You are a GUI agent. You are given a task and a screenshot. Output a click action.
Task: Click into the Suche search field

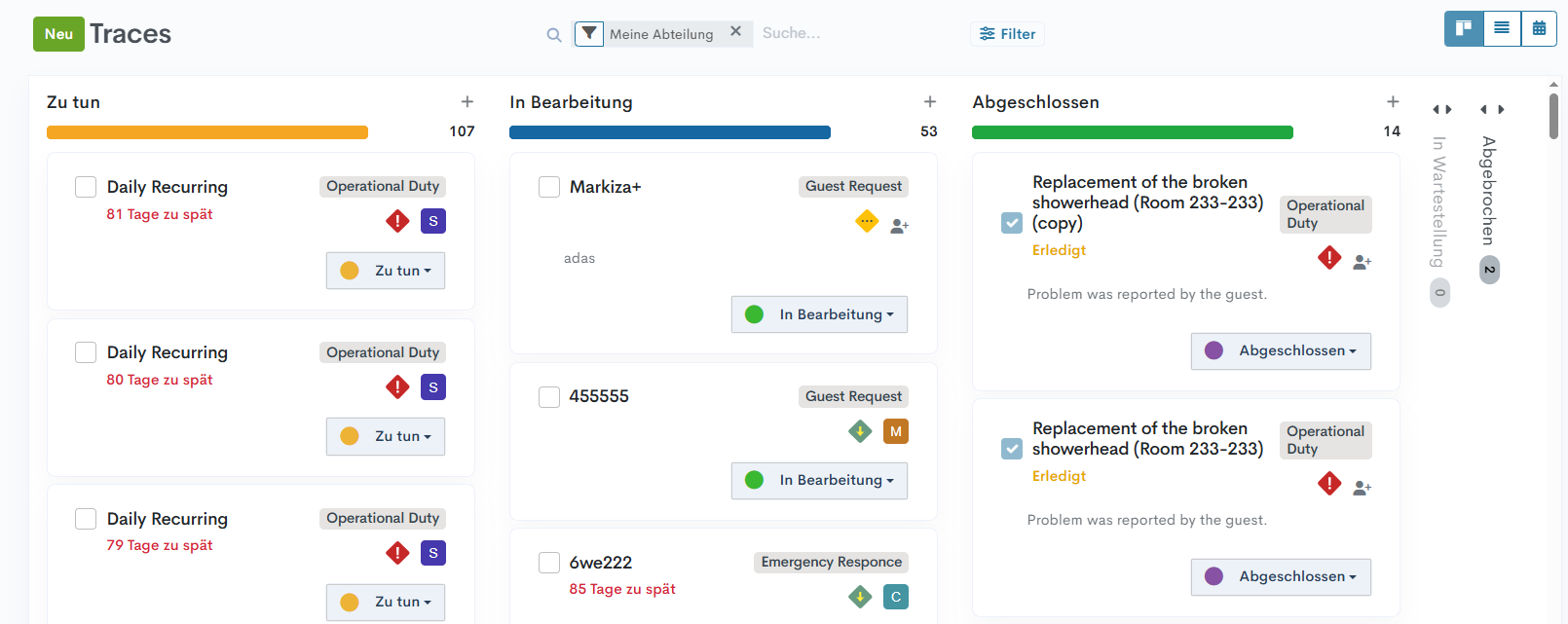click(x=847, y=33)
